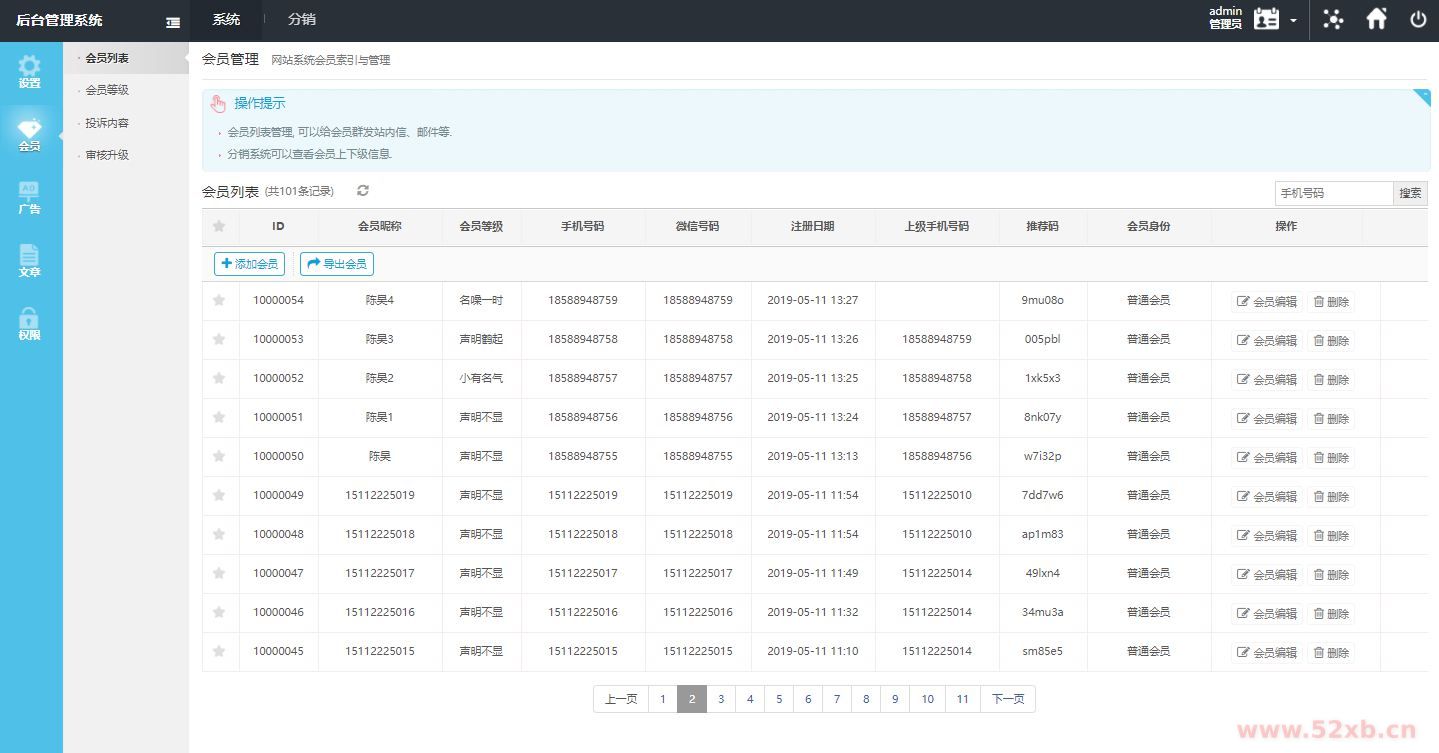
Task: Click the home icon in top bar
Action: point(1377,19)
